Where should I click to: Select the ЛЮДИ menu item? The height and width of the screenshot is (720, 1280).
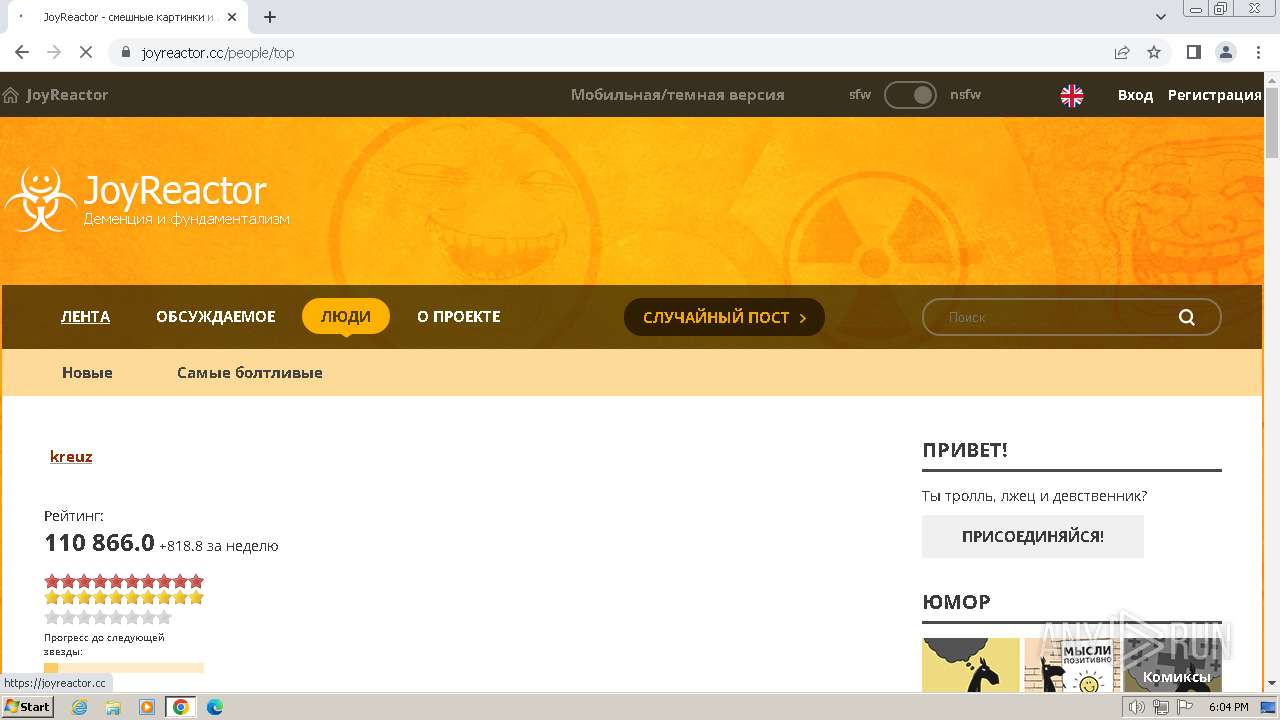(x=346, y=317)
